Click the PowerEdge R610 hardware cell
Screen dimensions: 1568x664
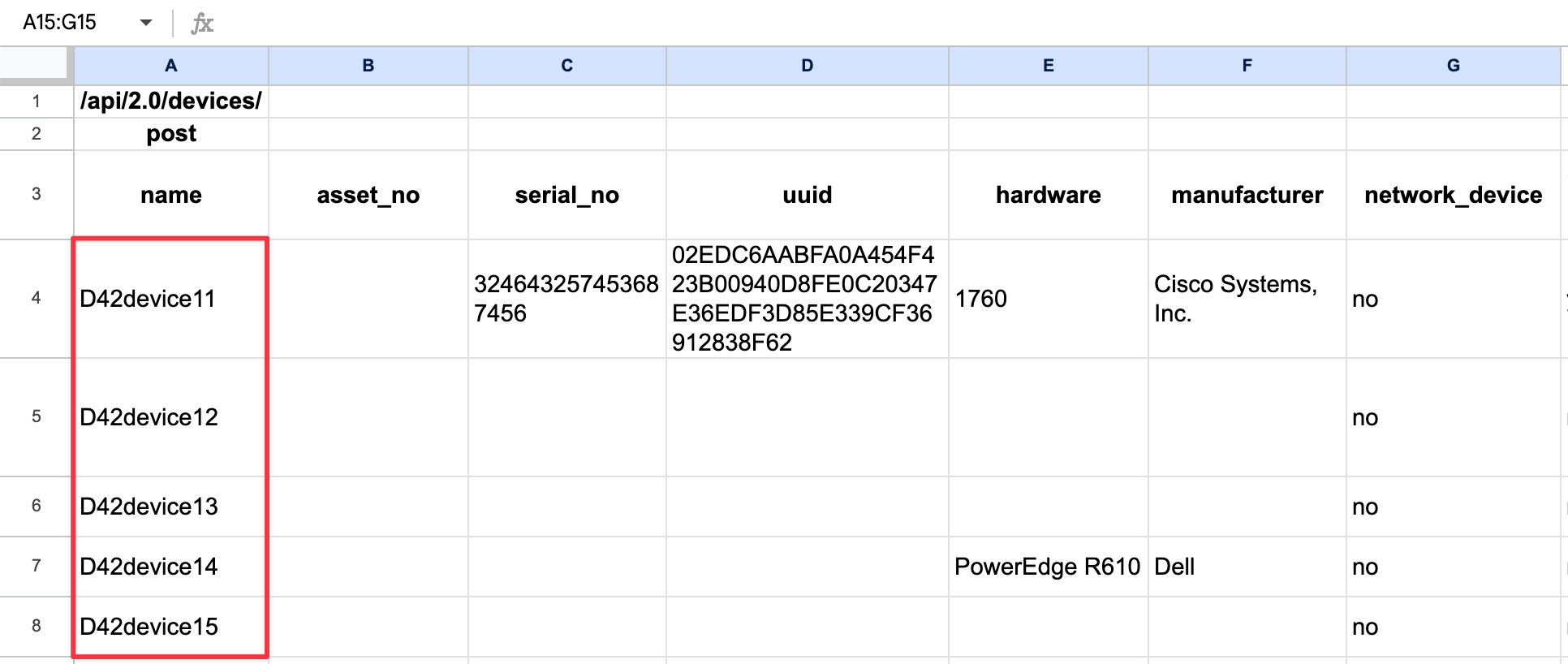[1047, 567]
